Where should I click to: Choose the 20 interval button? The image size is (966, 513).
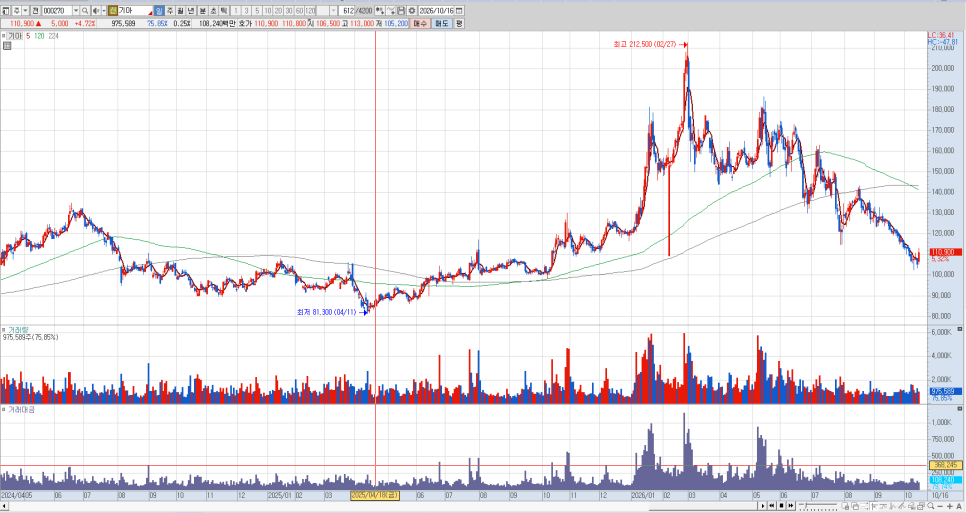click(278, 10)
